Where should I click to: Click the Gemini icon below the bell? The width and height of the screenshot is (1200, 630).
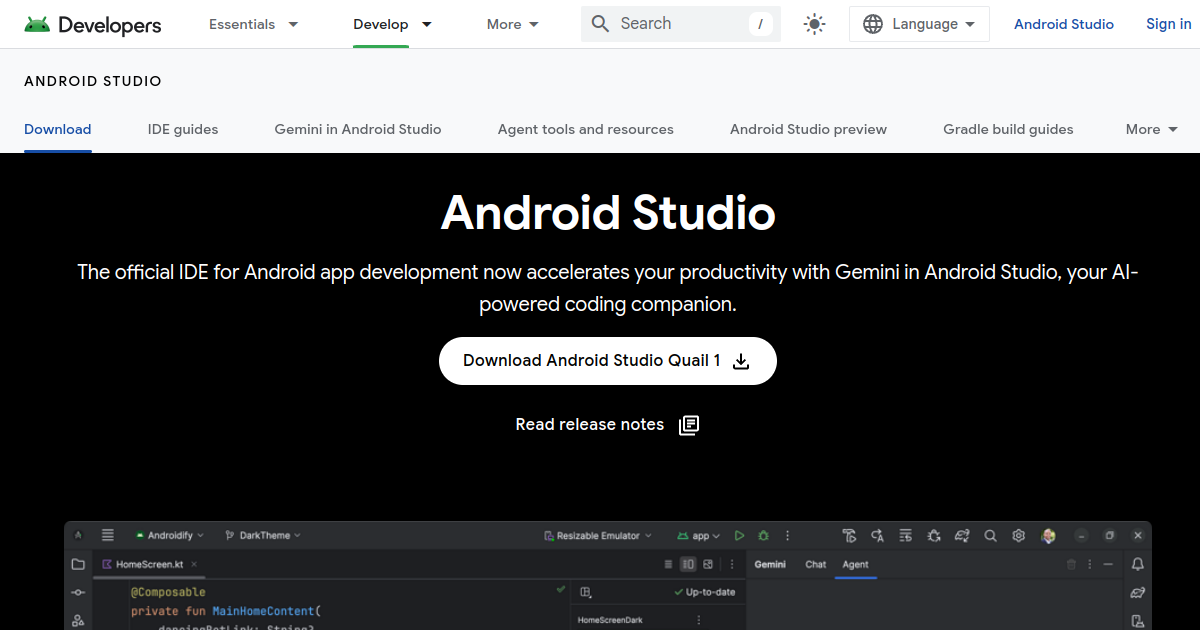pos(1138,593)
